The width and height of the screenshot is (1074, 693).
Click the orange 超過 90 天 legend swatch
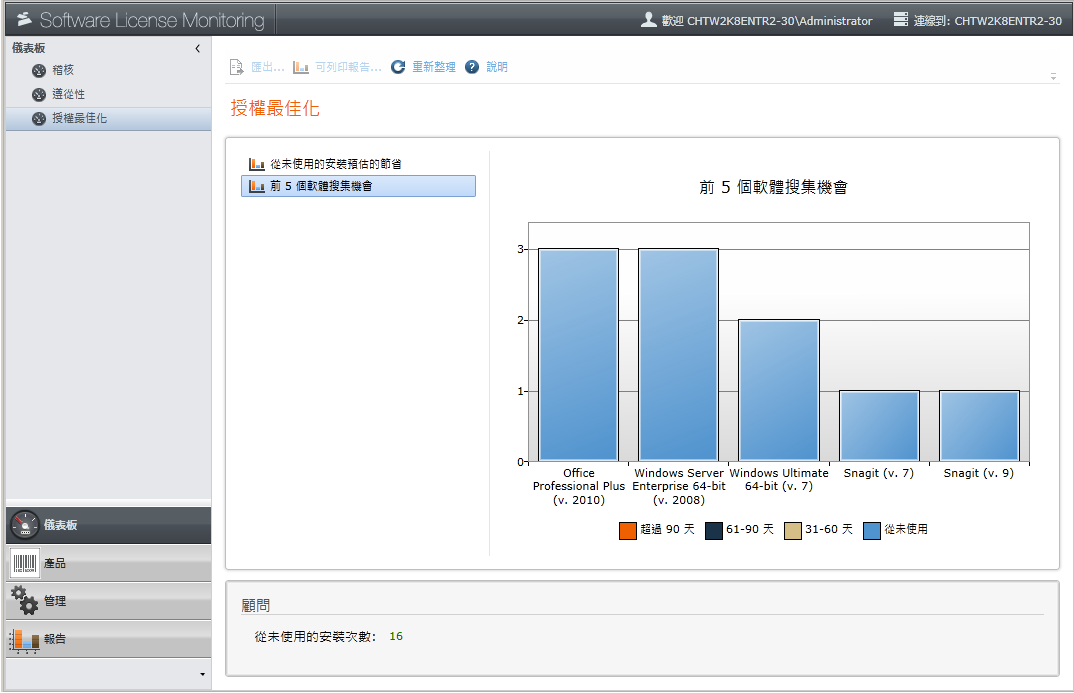point(627,531)
